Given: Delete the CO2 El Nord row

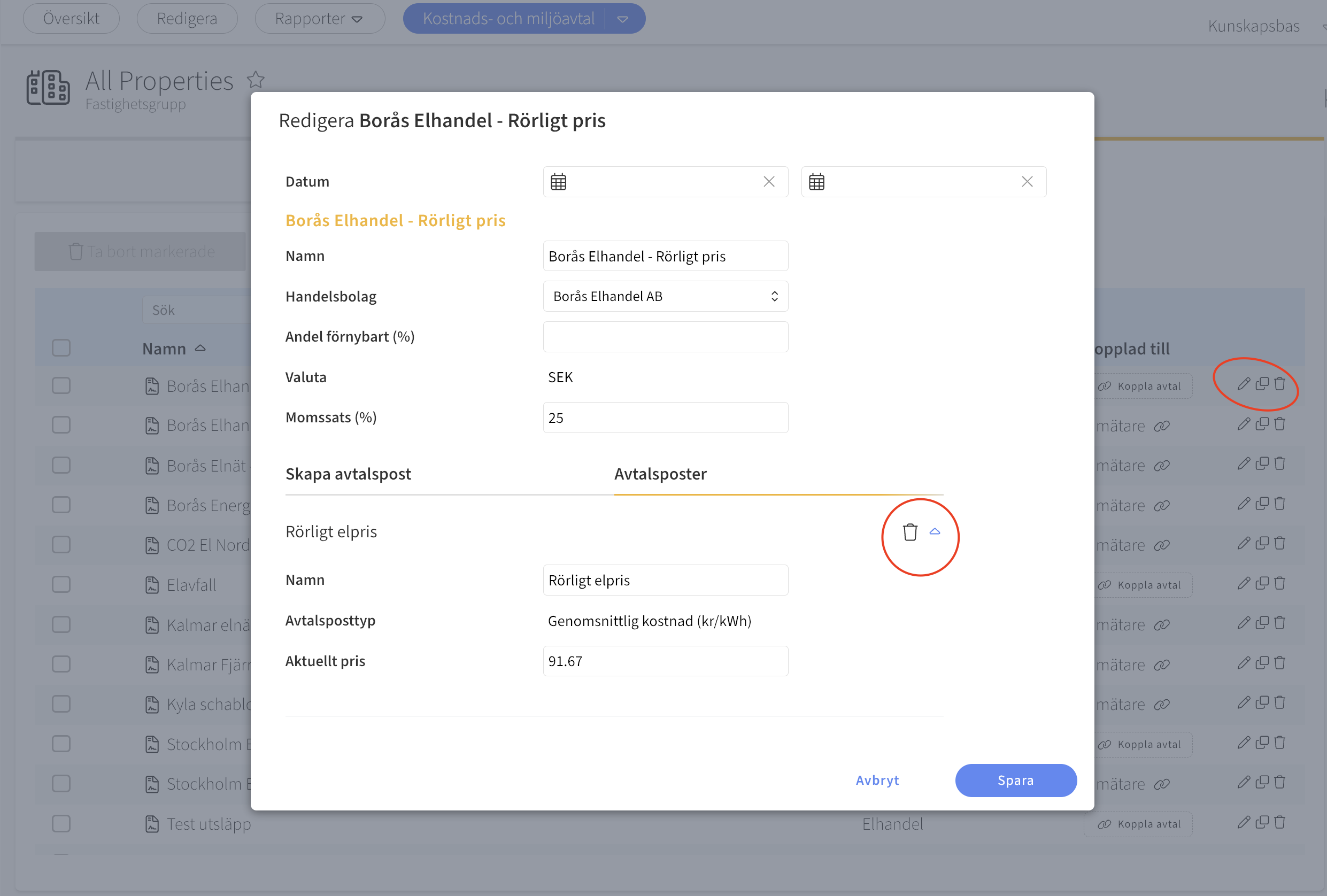Looking at the screenshot, I should pos(1280,543).
